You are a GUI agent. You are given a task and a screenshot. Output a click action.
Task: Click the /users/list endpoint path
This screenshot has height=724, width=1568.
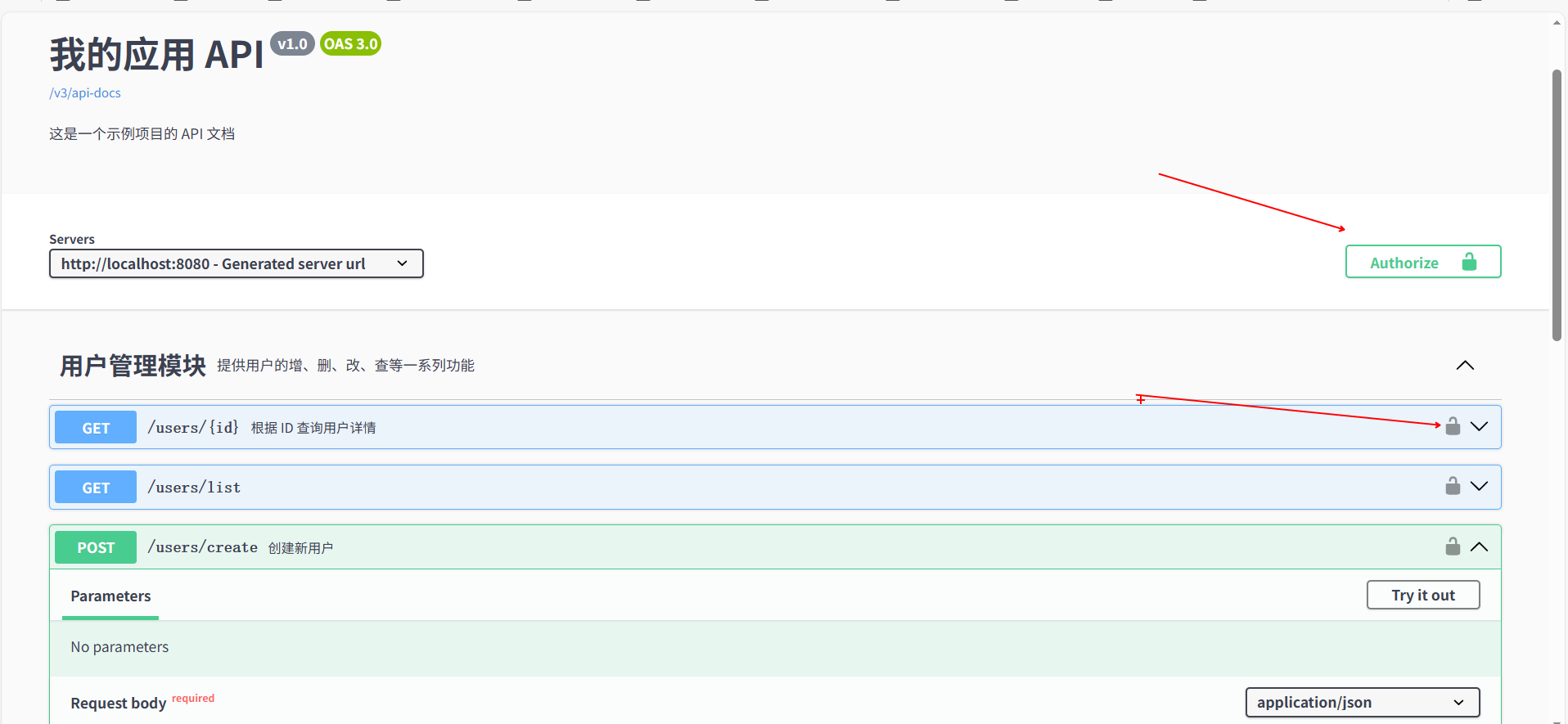point(194,488)
